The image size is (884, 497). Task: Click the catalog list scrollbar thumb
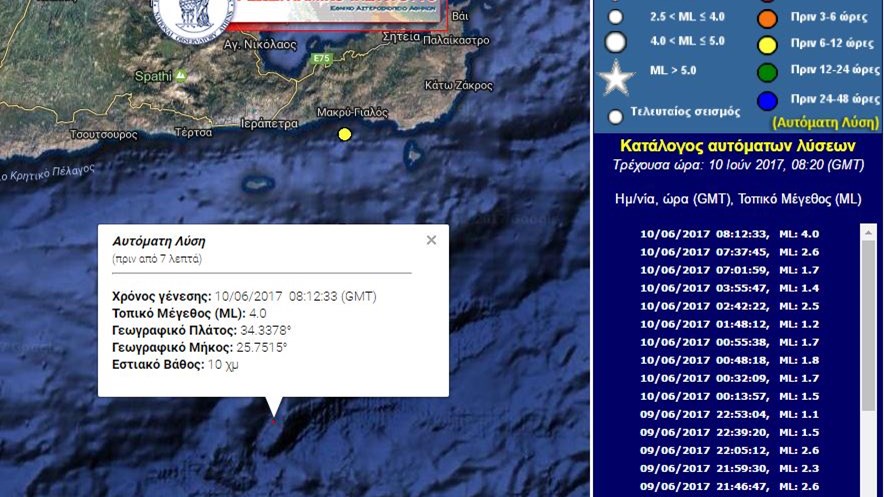(868, 326)
